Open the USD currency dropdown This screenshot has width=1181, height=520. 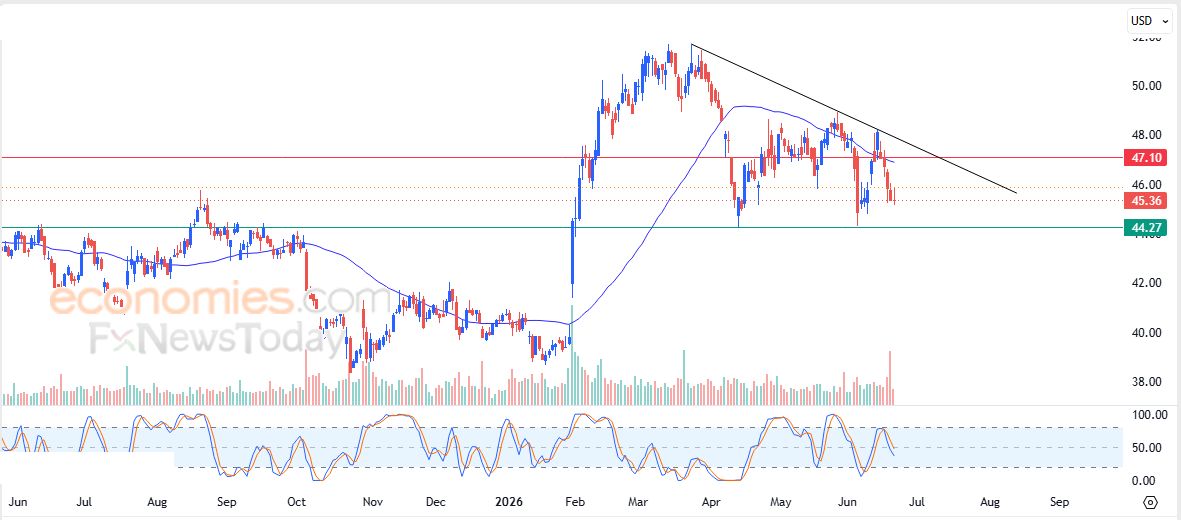coord(1149,21)
